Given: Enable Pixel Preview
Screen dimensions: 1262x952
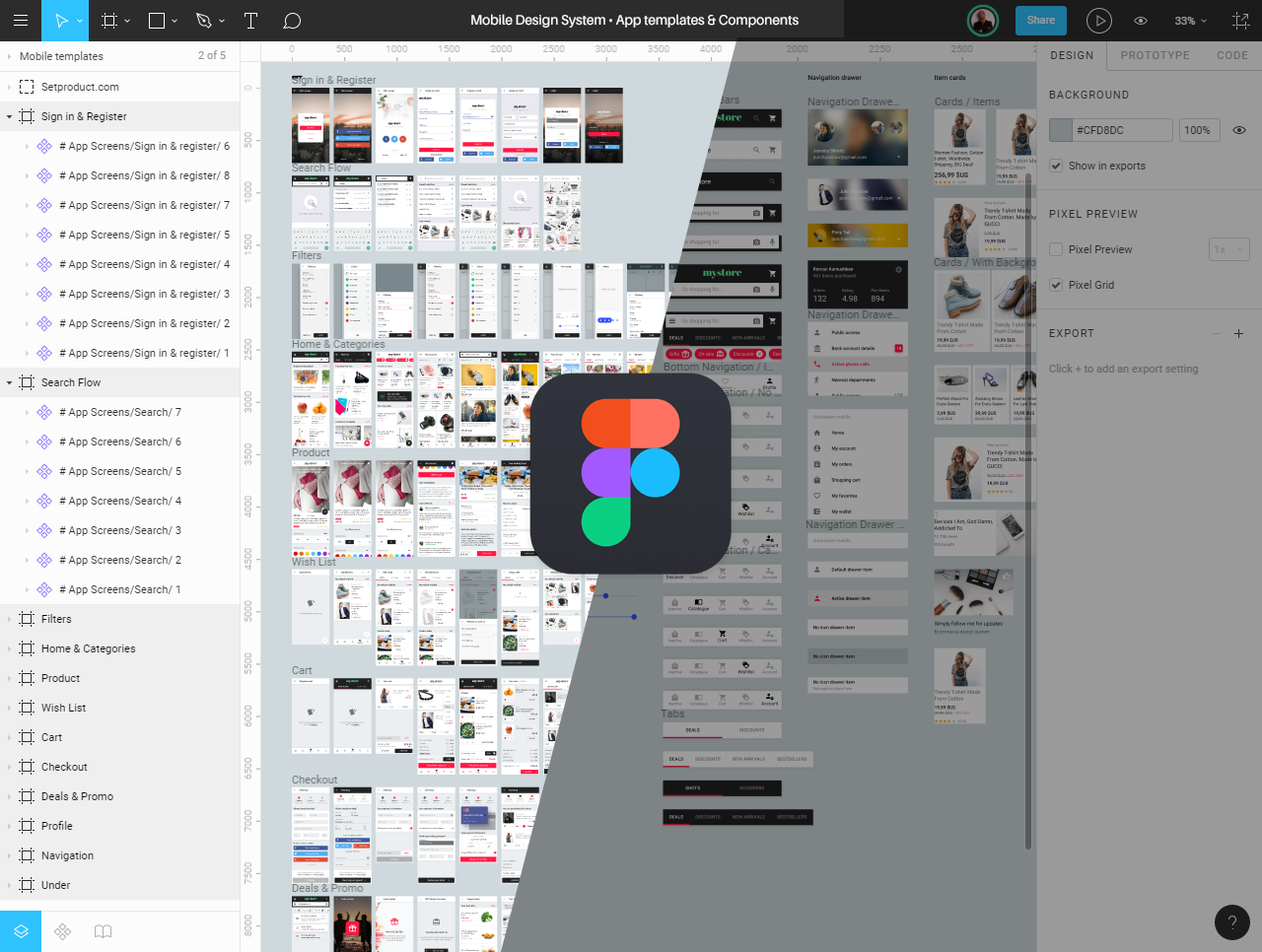Looking at the screenshot, I should 1054,249.
